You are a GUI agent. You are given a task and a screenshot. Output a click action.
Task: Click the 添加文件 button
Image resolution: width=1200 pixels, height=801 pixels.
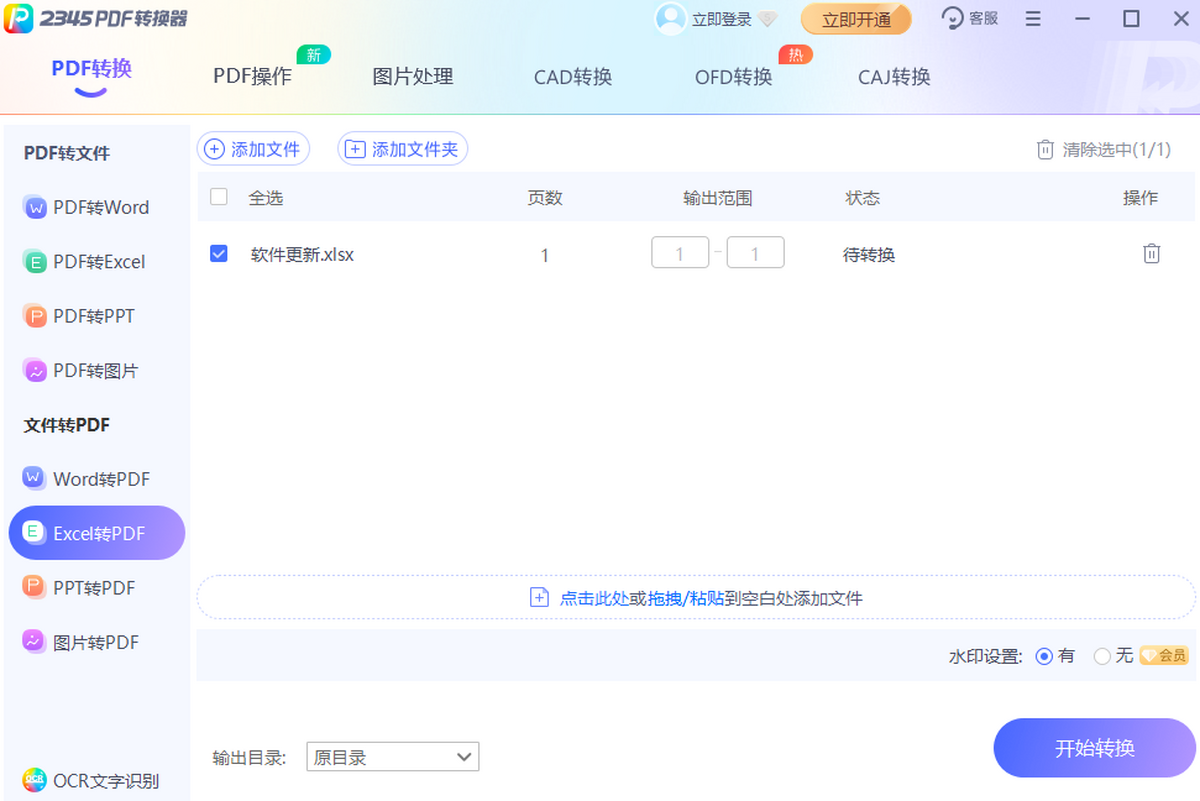click(x=253, y=149)
